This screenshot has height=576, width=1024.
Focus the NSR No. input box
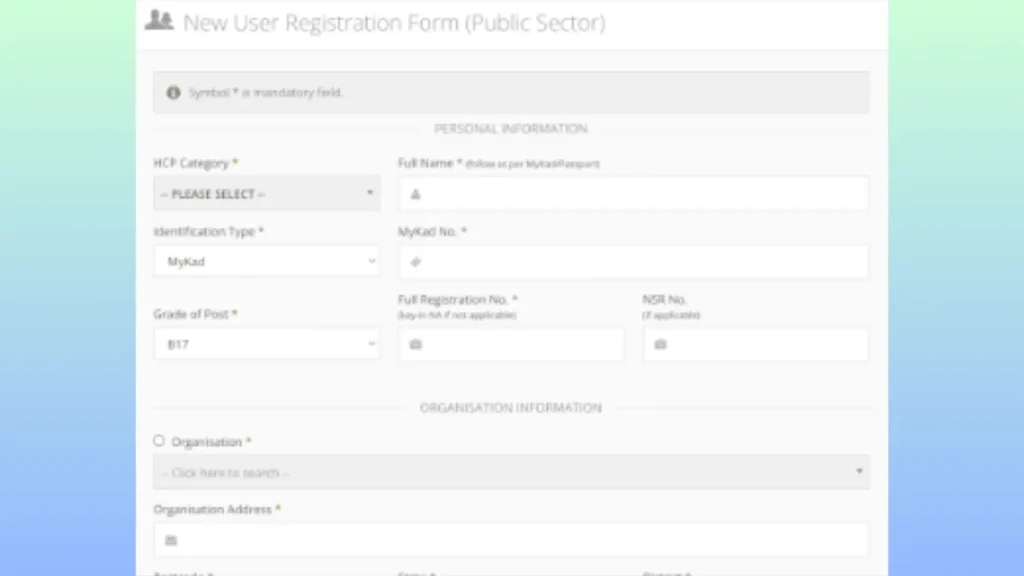pos(765,344)
